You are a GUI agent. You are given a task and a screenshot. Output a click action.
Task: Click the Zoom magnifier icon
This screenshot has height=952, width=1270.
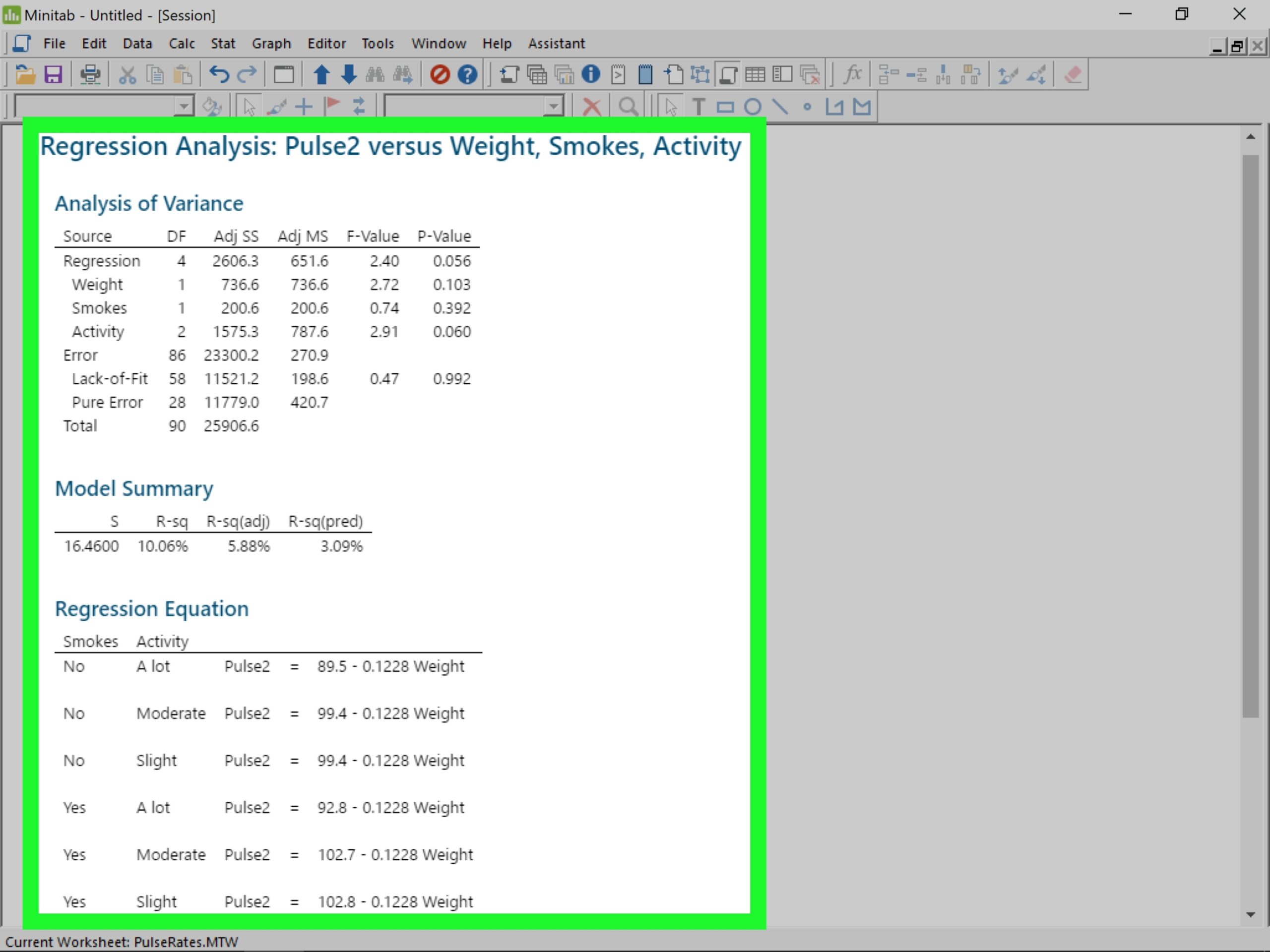(x=628, y=107)
